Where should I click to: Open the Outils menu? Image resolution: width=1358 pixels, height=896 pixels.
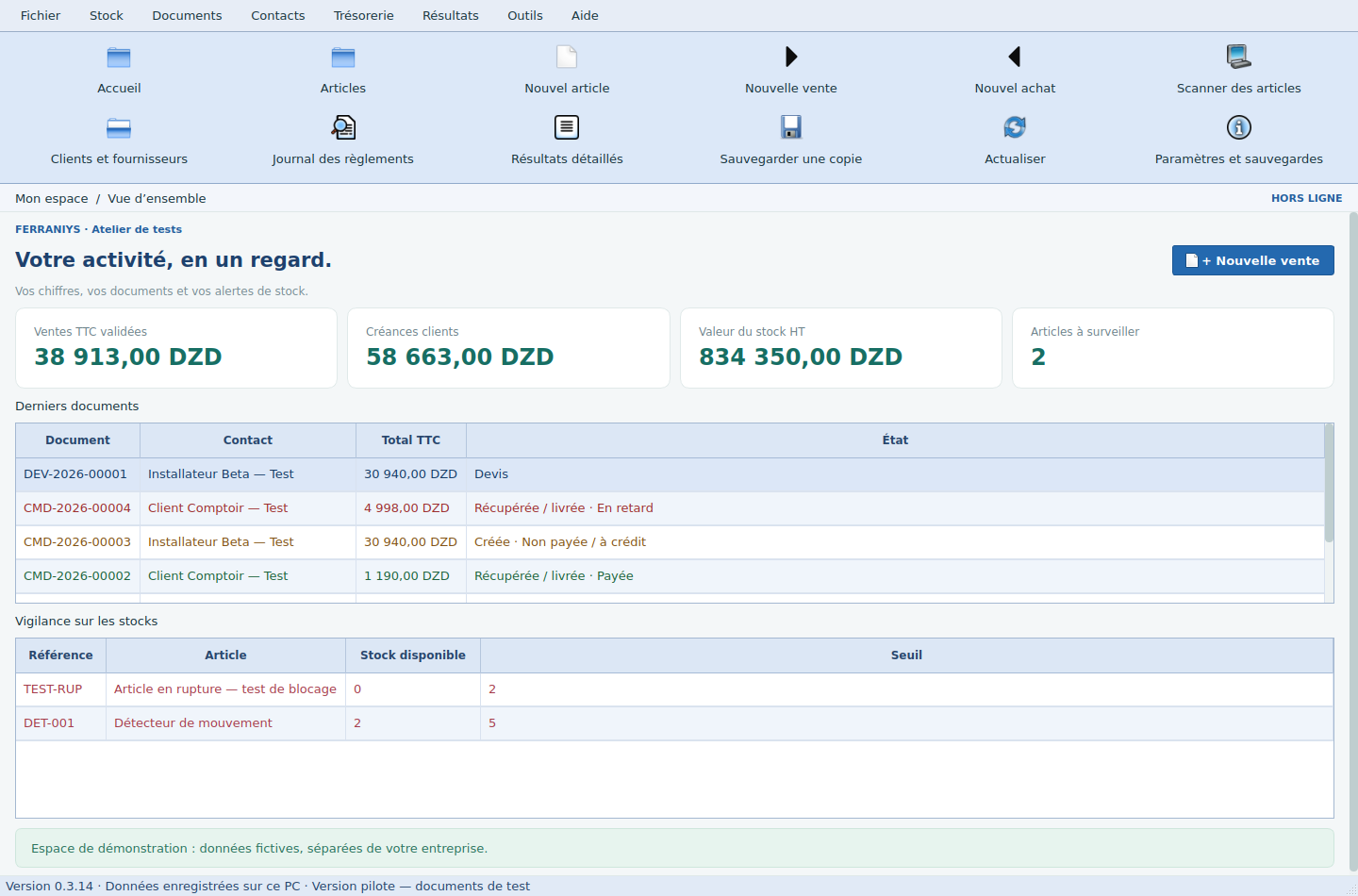click(x=525, y=15)
